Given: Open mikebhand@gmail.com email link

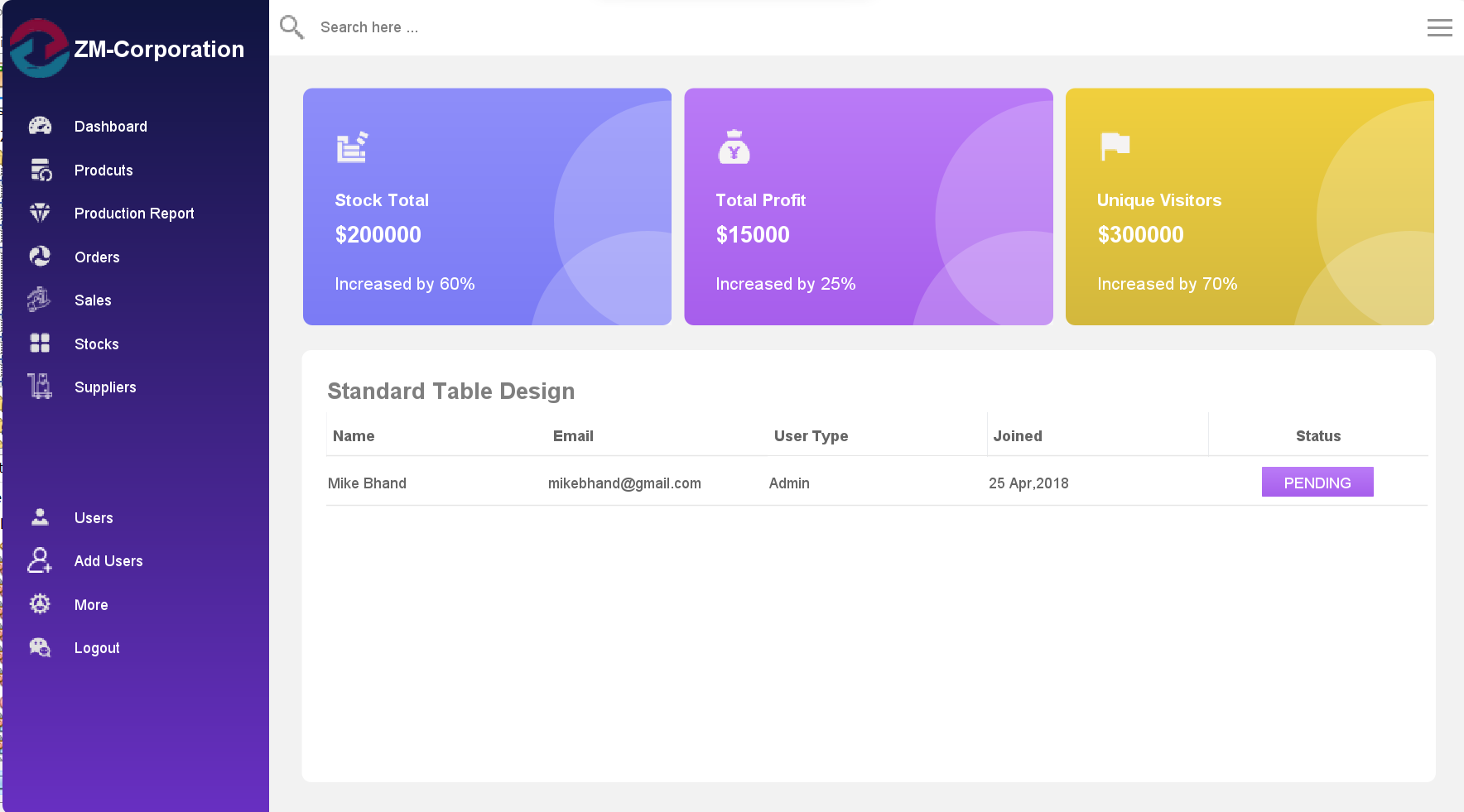Looking at the screenshot, I should 624,483.
